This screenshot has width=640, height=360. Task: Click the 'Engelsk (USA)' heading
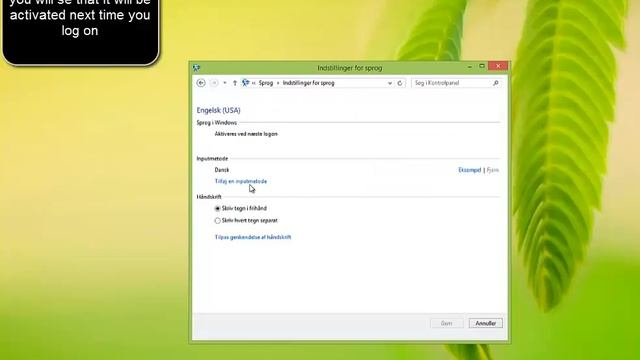[x=218, y=110]
